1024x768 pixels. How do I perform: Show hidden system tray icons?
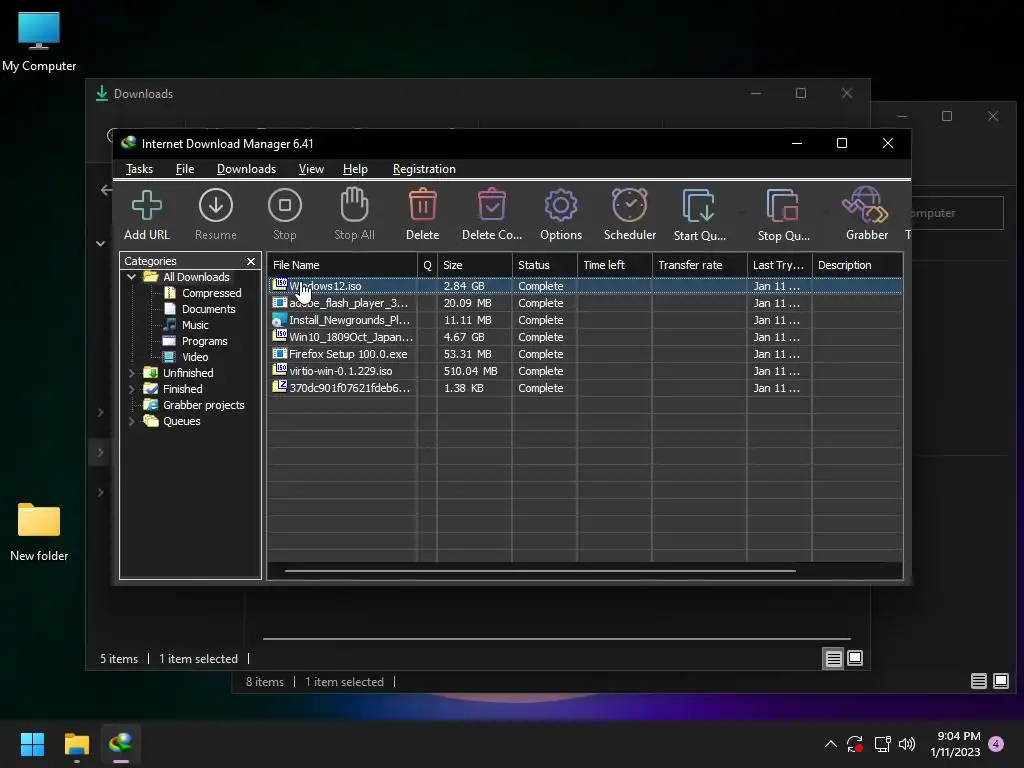[x=831, y=744]
